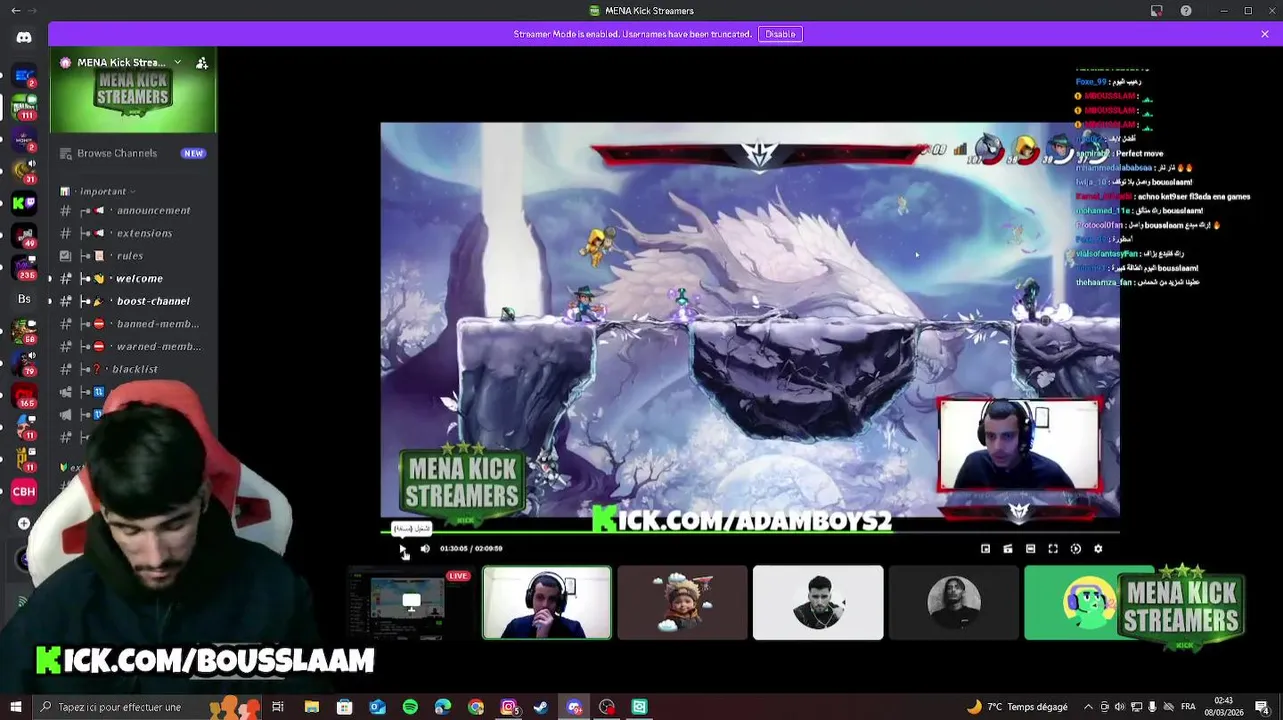Add a server plus icon
Screen dimensions: 1283x720
(x=24, y=523)
